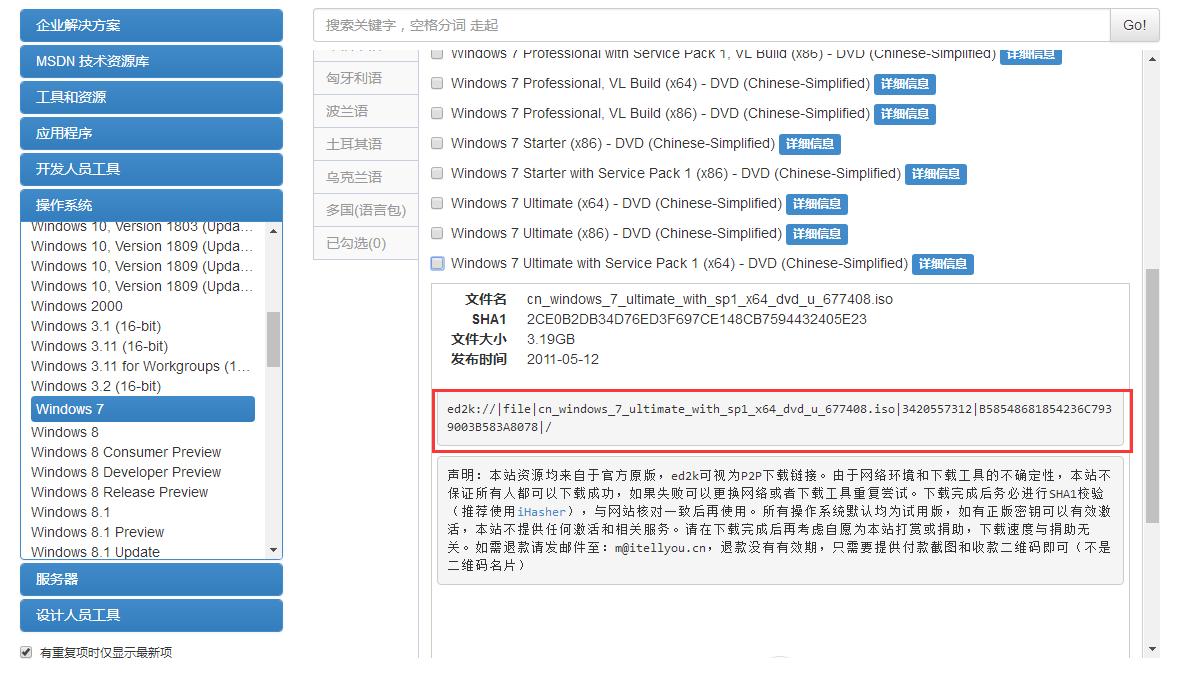Check Windows 7 Ultimate (x64) DVD
Viewport: 1191px width, 674px height.
click(x=437, y=203)
